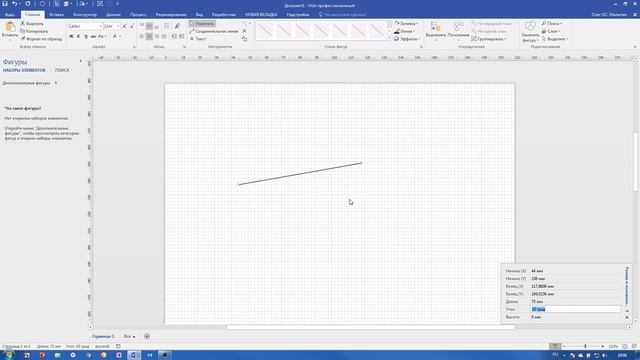Click the Save icon in quick access toolbar
This screenshot has width=640, height=360.
click(x=5, y=4)
